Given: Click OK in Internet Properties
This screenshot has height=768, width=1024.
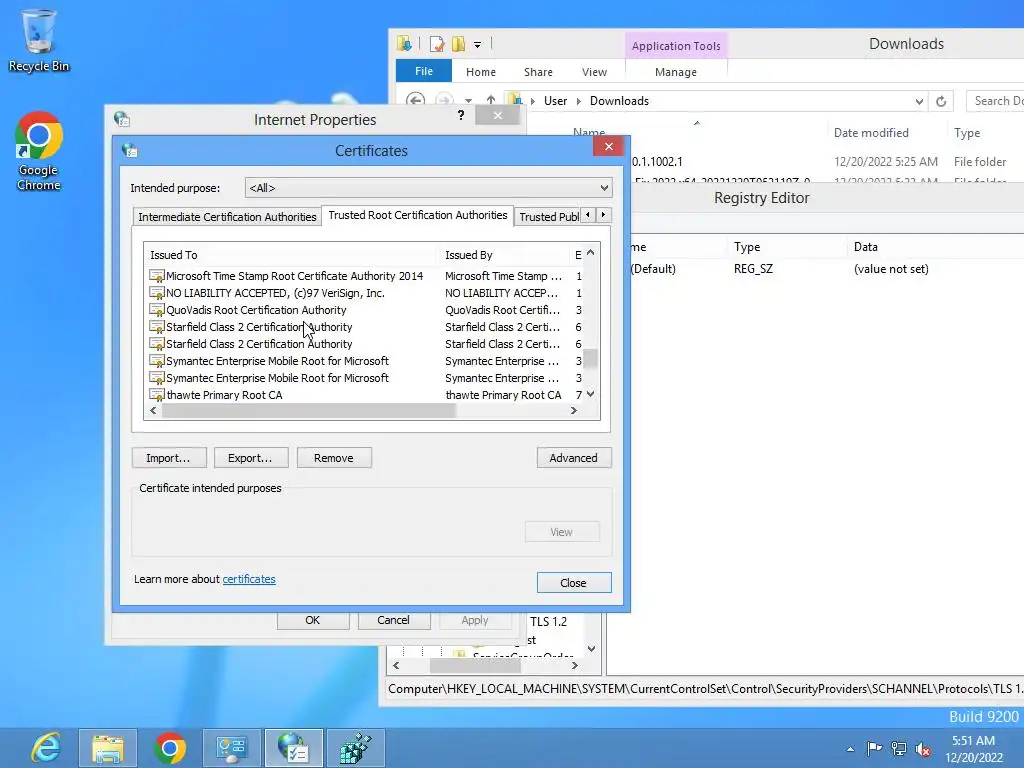Looking at the screenshot, I should point(313,620).
